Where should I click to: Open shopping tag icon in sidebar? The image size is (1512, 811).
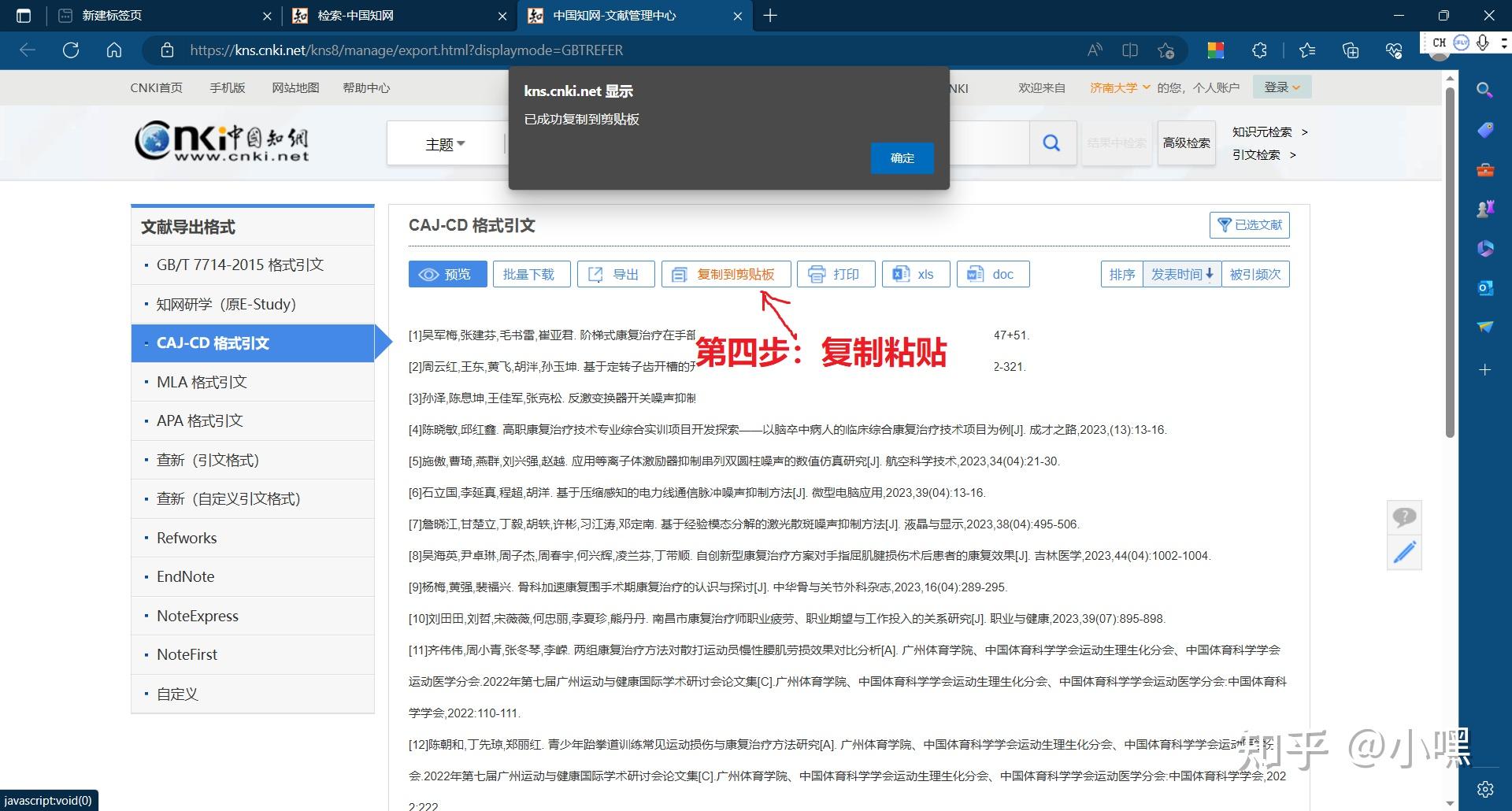1484,130
